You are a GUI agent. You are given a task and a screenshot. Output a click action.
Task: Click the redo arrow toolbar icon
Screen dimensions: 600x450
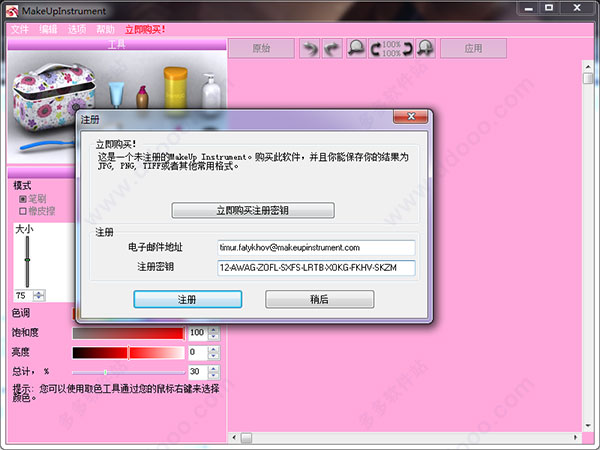click(x=332, y=49)
